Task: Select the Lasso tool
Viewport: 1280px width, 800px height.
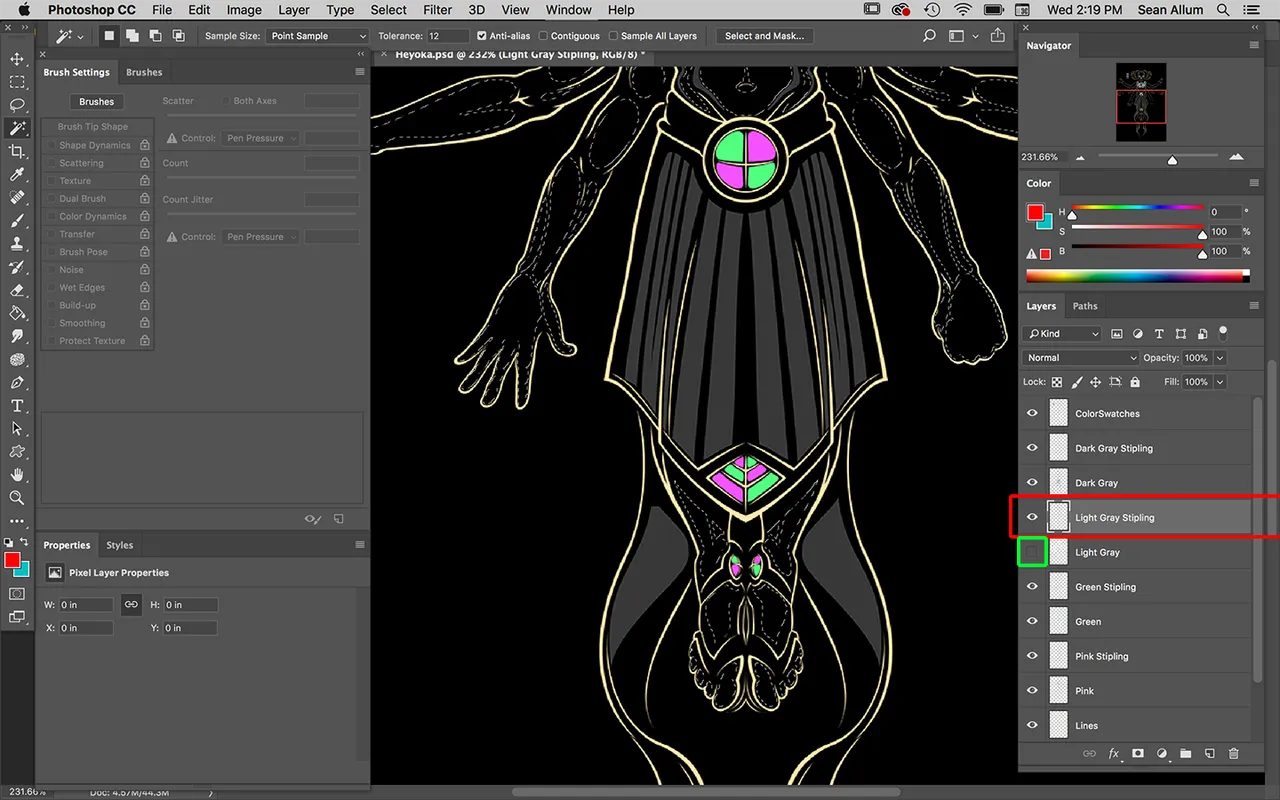Action: pyautogui.click(x=17, y=105)
